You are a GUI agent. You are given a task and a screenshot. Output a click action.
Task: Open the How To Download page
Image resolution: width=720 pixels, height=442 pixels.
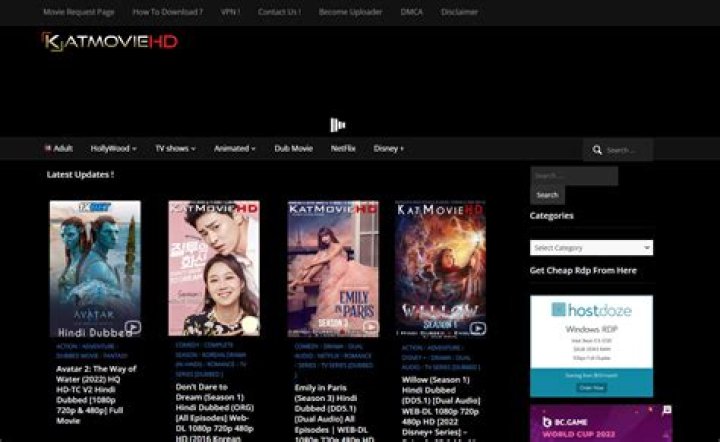click(168, 12)
